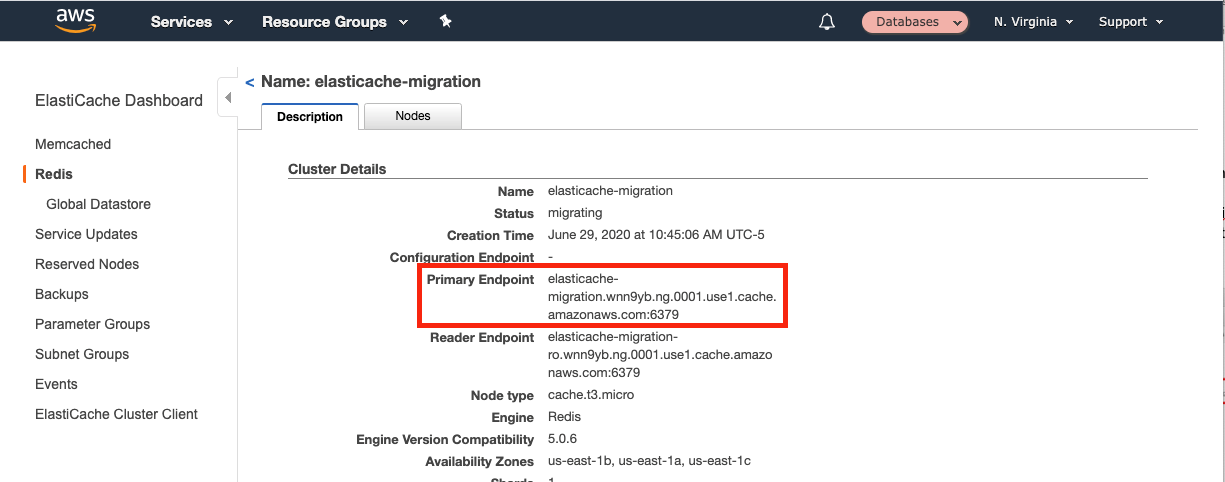Open the Support menu
The height and width of the screenshot is (482, 1225).
pyautogui.click(x=1131, y=22)
